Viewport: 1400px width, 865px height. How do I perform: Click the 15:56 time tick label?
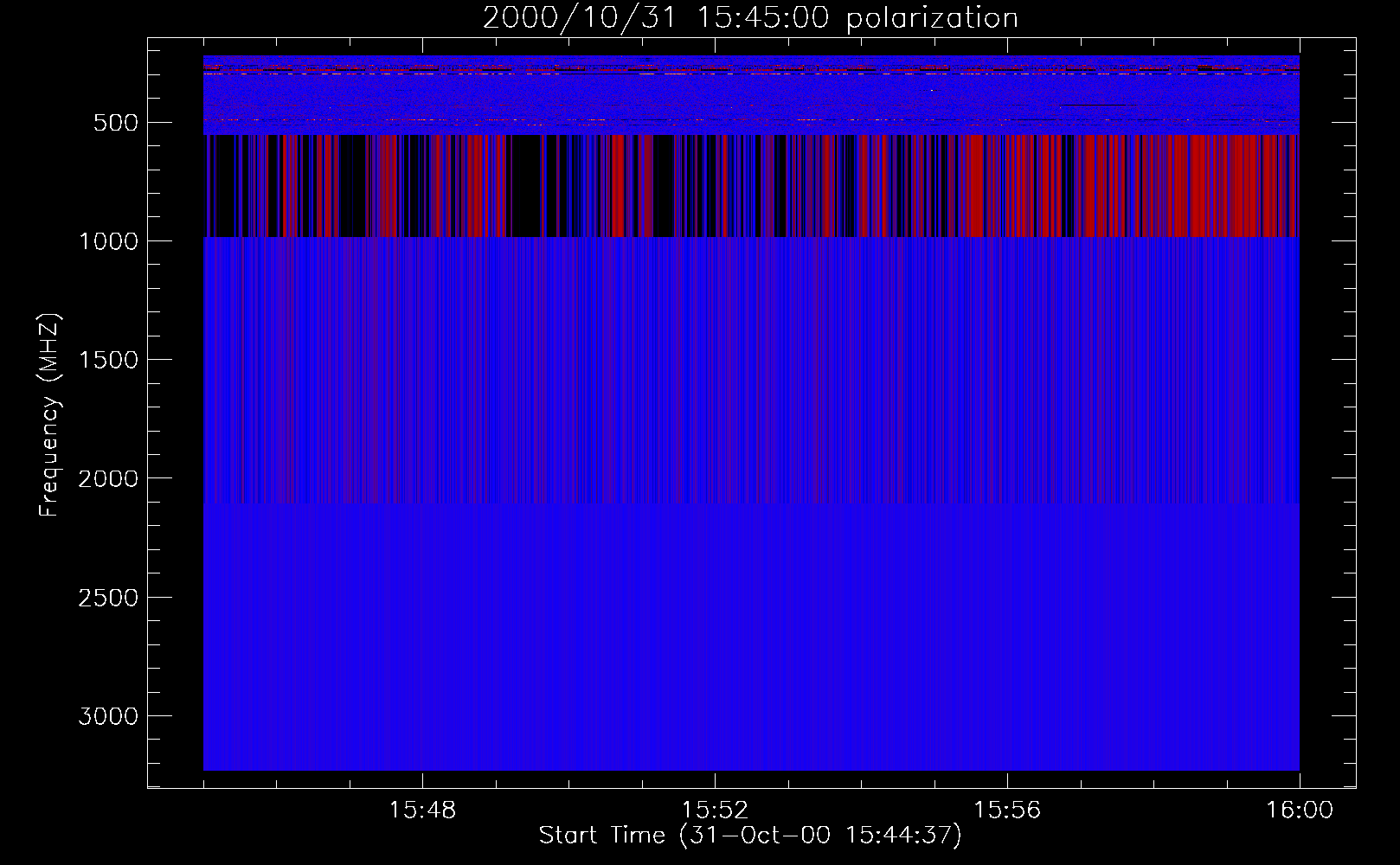[x=1007, y=810]
